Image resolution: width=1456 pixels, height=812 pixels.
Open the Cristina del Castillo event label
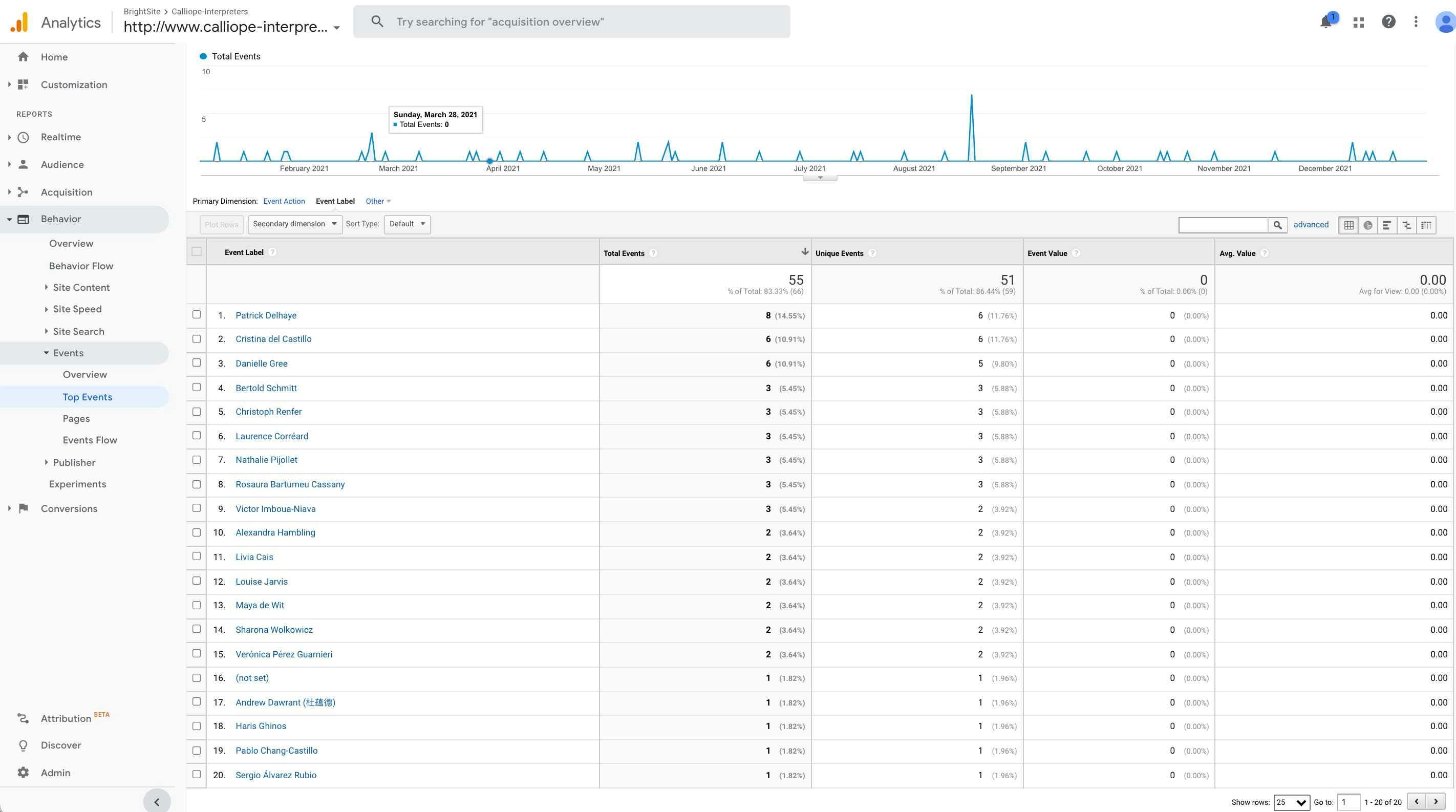[x=273, y=339]
